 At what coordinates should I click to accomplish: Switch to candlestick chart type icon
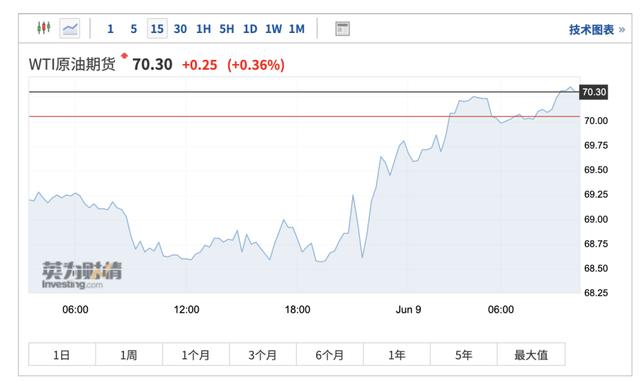point(44,28)
